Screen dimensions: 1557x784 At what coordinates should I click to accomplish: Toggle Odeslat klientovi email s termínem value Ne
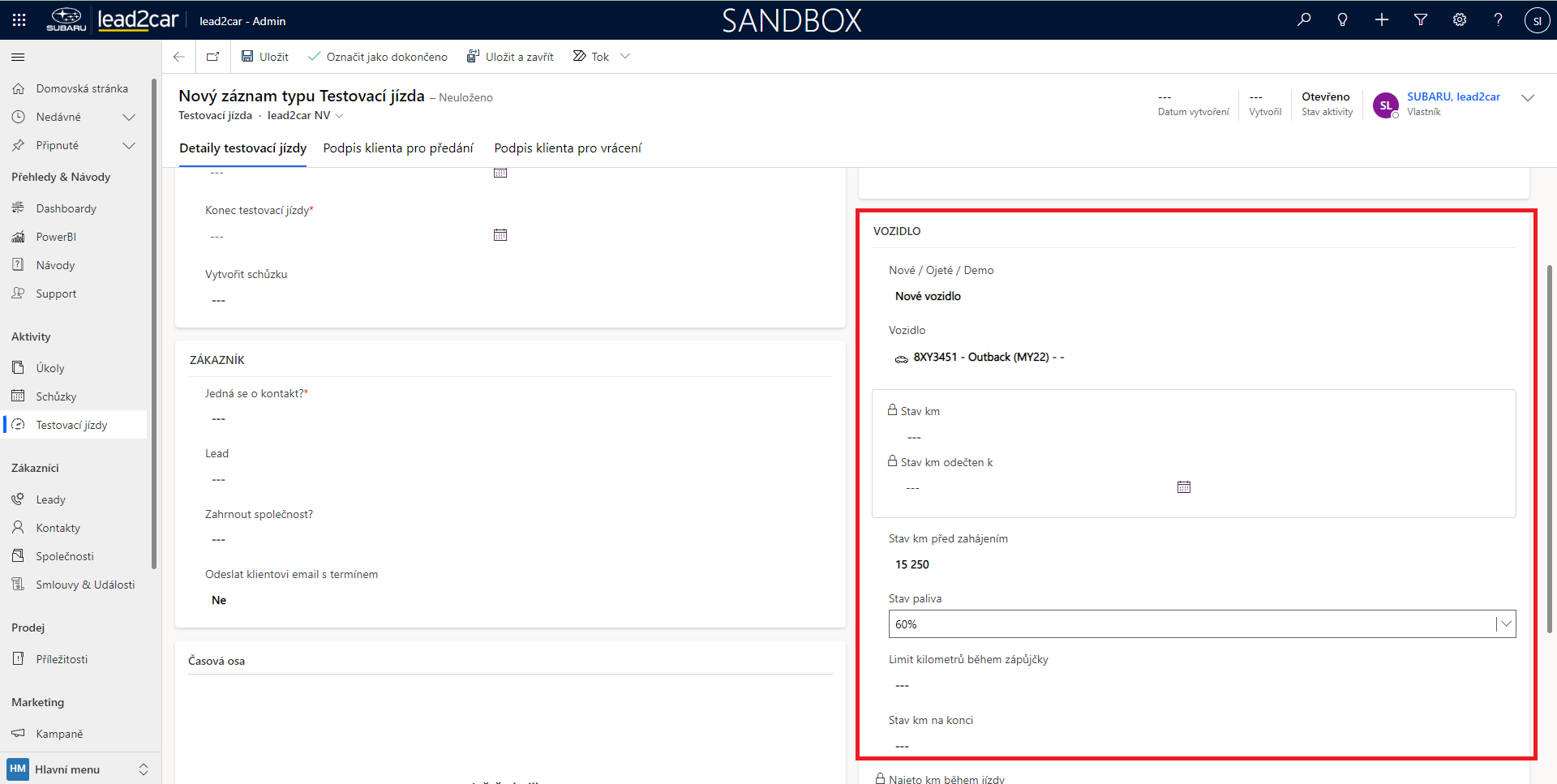click(219, 600)
